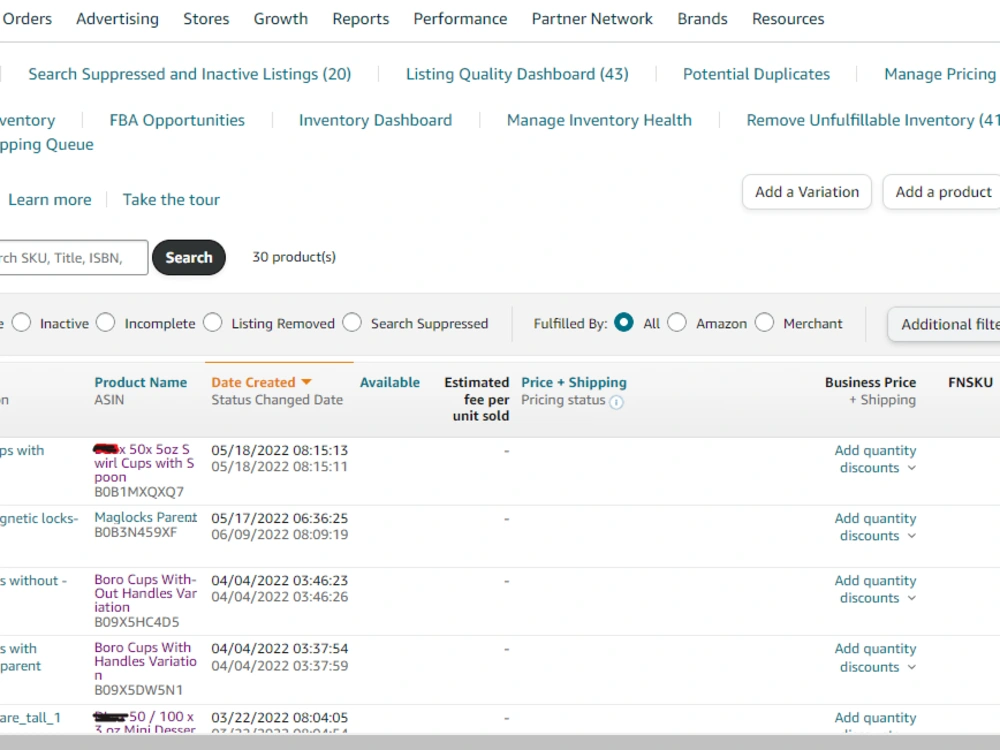Select Fulfilled By Amazon radio button

click(x=677, y=323)
